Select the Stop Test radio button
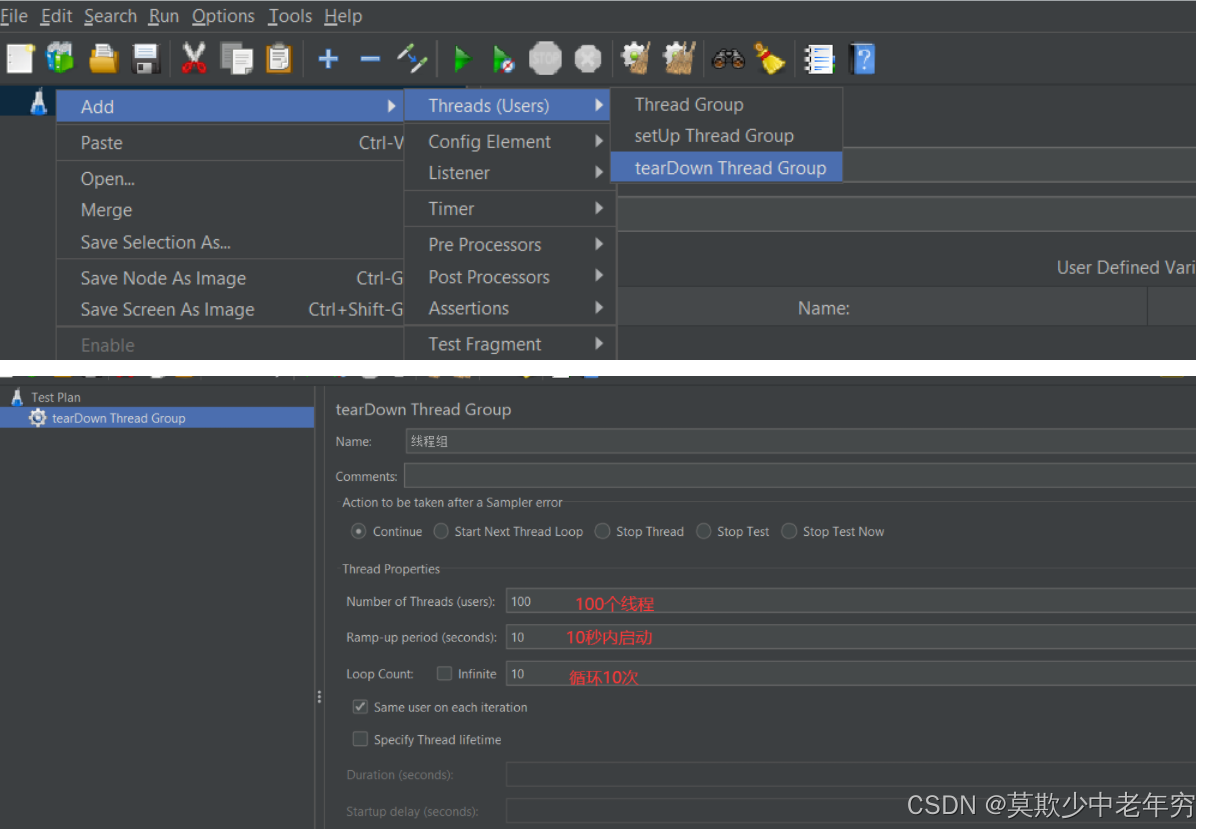The width and height of the screenshot is (1211, 829). (704, 531)
